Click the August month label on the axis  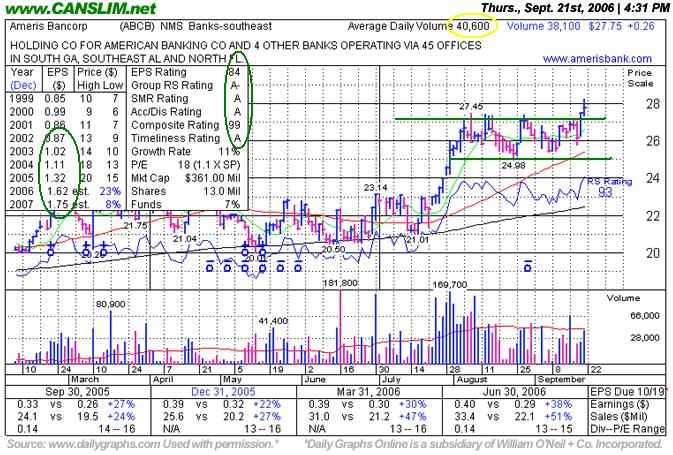(472, 380)
